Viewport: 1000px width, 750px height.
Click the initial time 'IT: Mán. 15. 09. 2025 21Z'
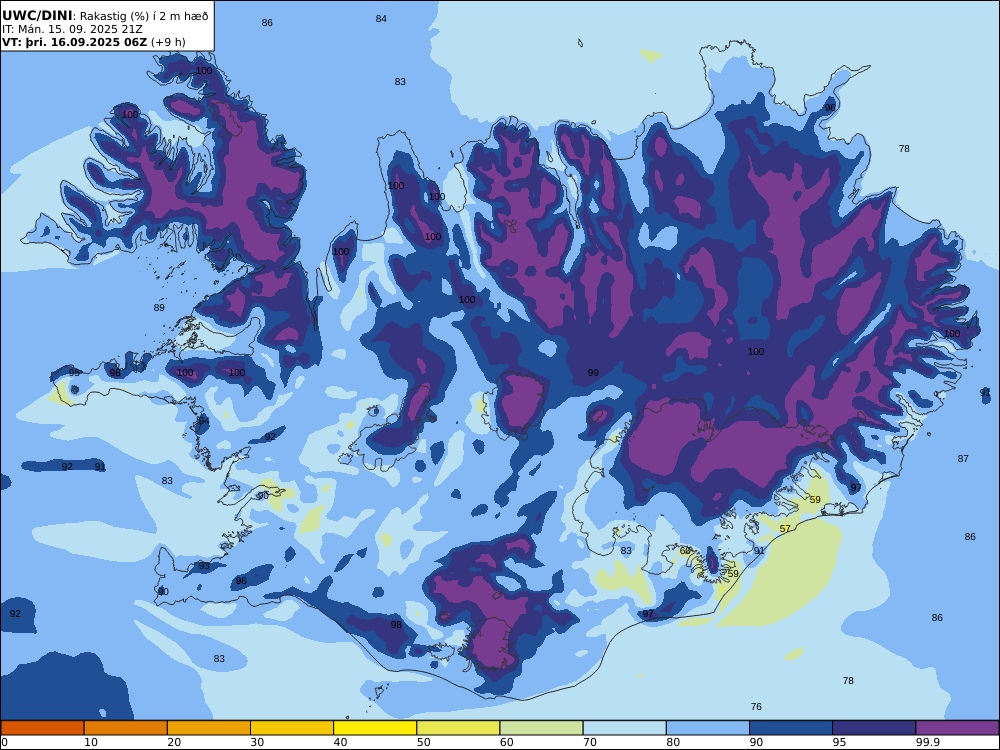click(72, 29)
